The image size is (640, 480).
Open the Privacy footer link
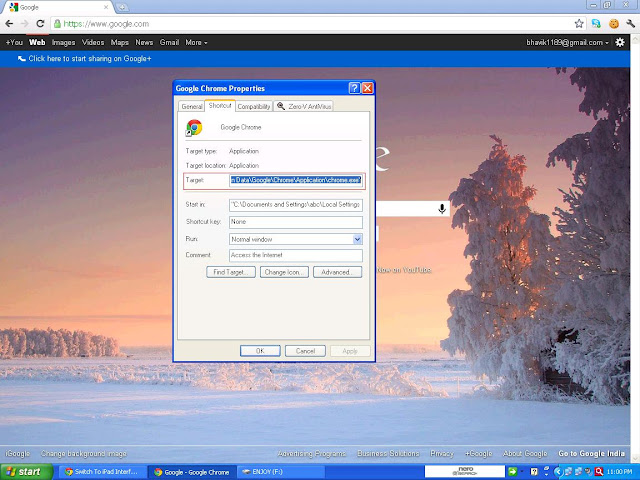[442, 453]
